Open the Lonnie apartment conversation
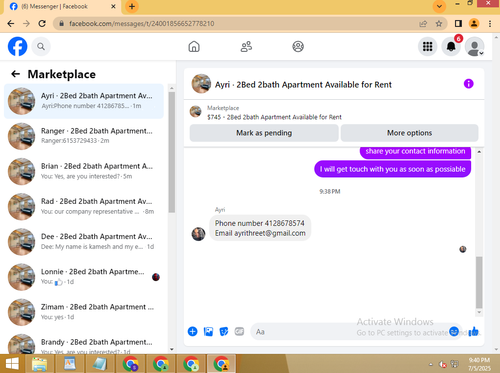The width and height of the screenshot is (500, 373). tap(84, 277)
